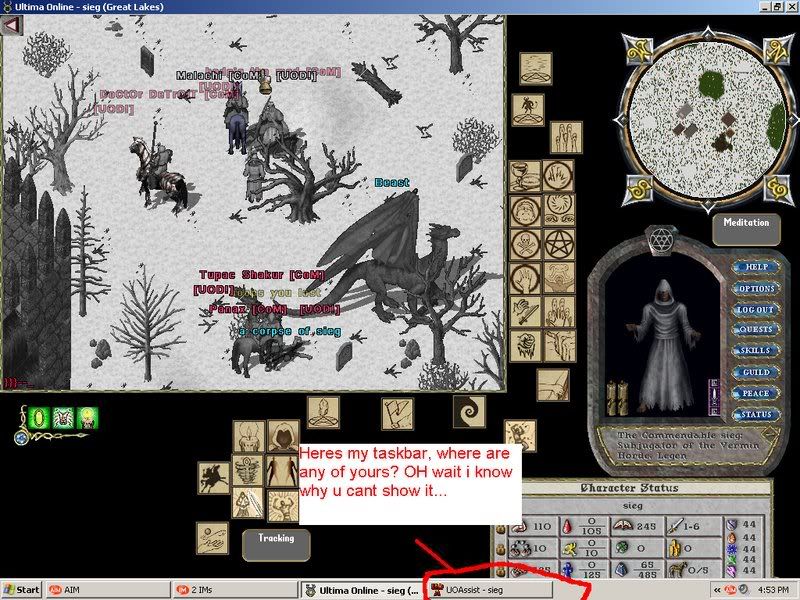Click the 'Beast' dragon name label
The width and height of the screenshot is (800, 600).
pyautogui.click(x=392, y=182)
